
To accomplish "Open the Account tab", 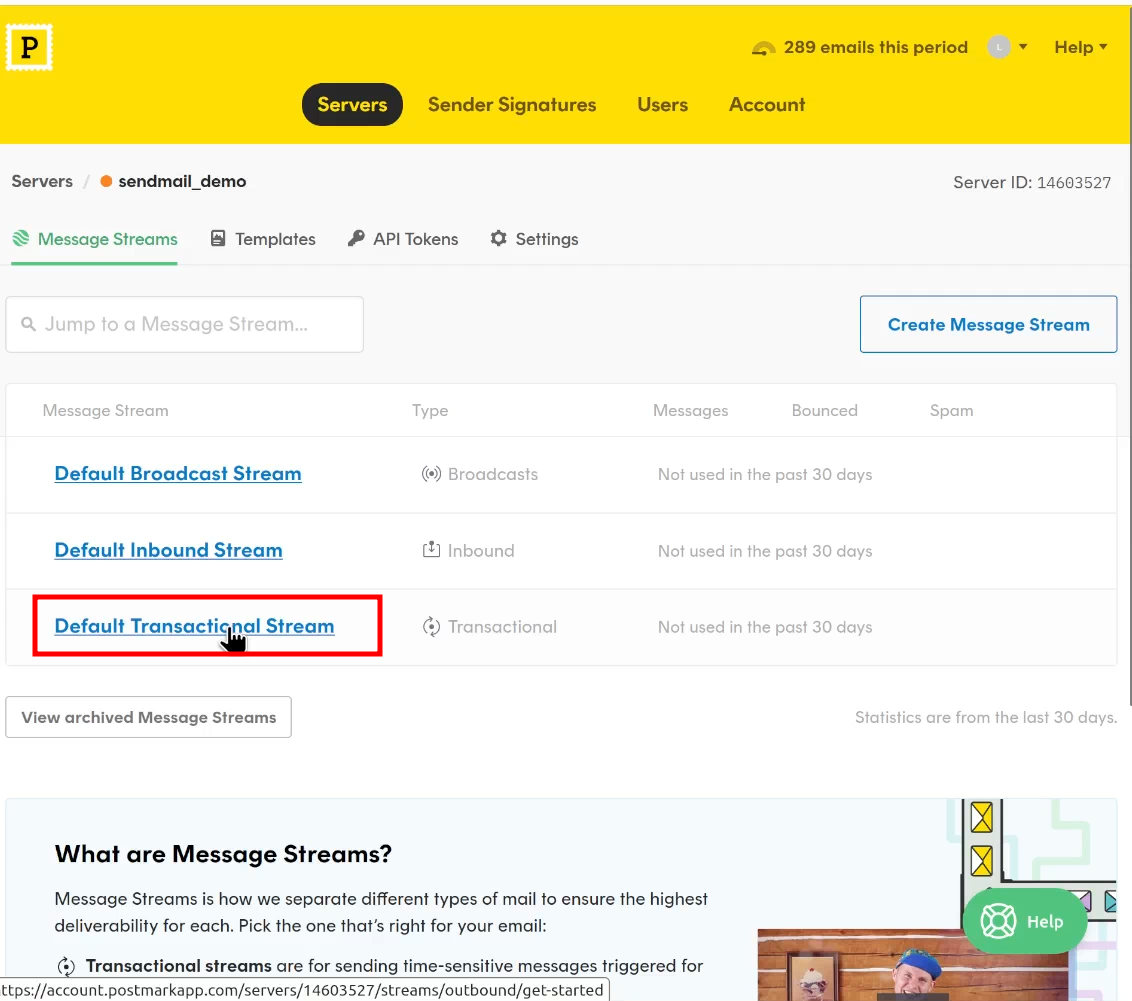I will 767,105.
